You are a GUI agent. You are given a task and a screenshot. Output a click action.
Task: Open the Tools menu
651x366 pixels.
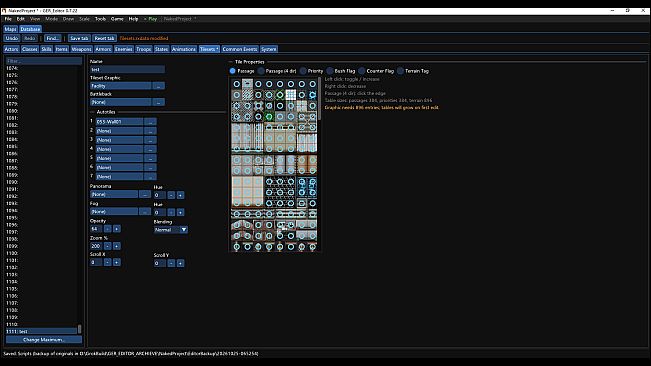tap(100, 19)
